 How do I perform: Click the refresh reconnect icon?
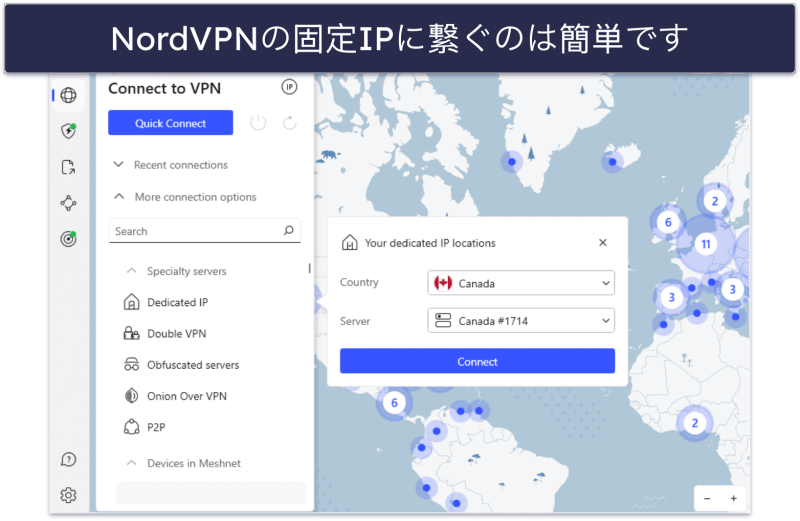click(289, 123)
